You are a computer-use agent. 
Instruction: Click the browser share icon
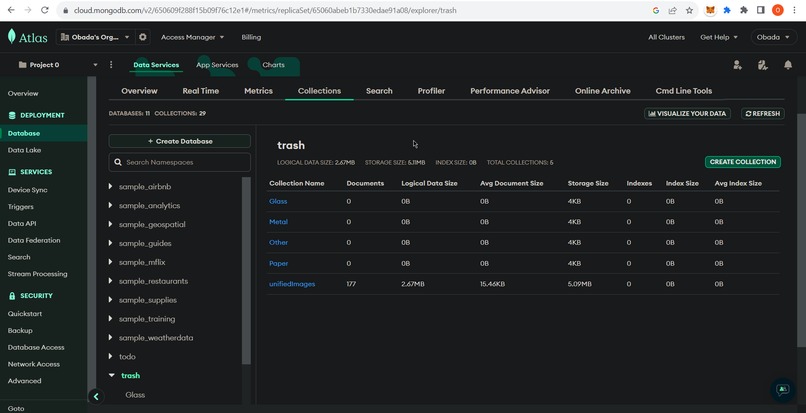[x=672, y=10]
